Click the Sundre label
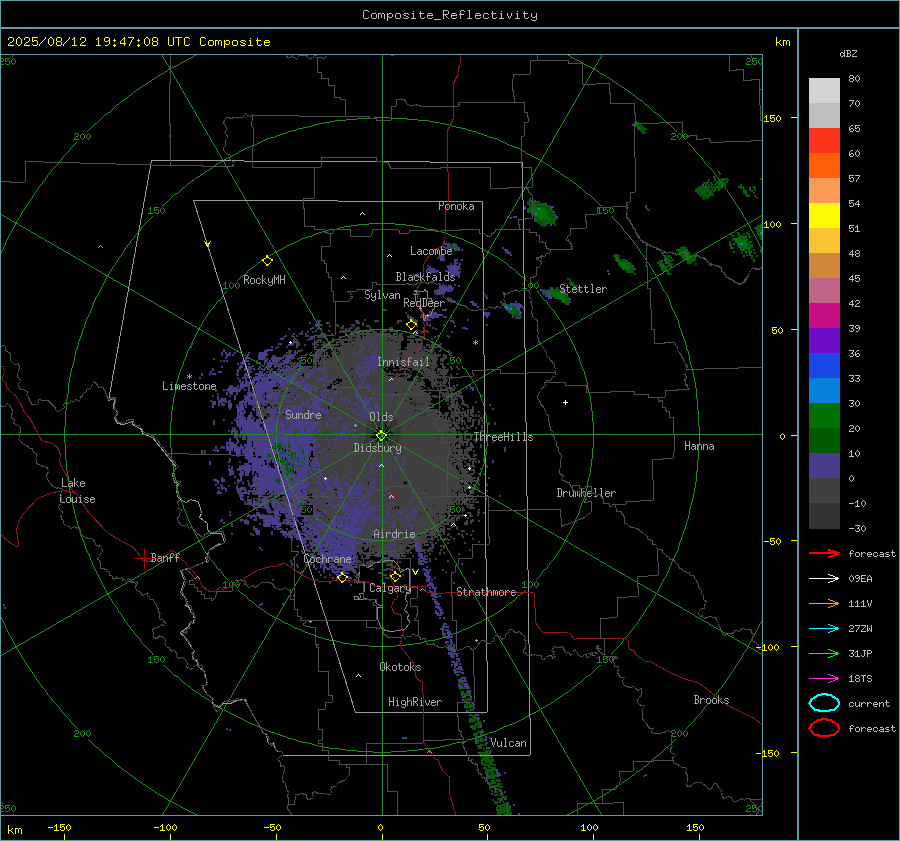Image resolution: width=900 pixels, height=841 pixels. (303, 415)
